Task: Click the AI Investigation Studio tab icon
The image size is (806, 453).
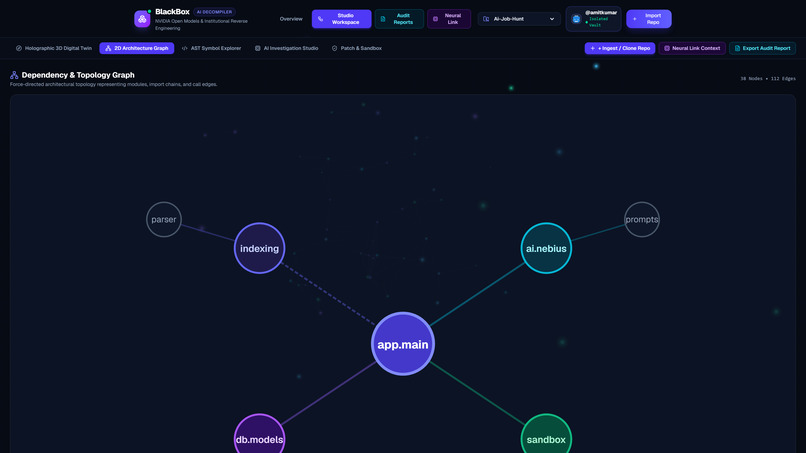Action: 258,48
